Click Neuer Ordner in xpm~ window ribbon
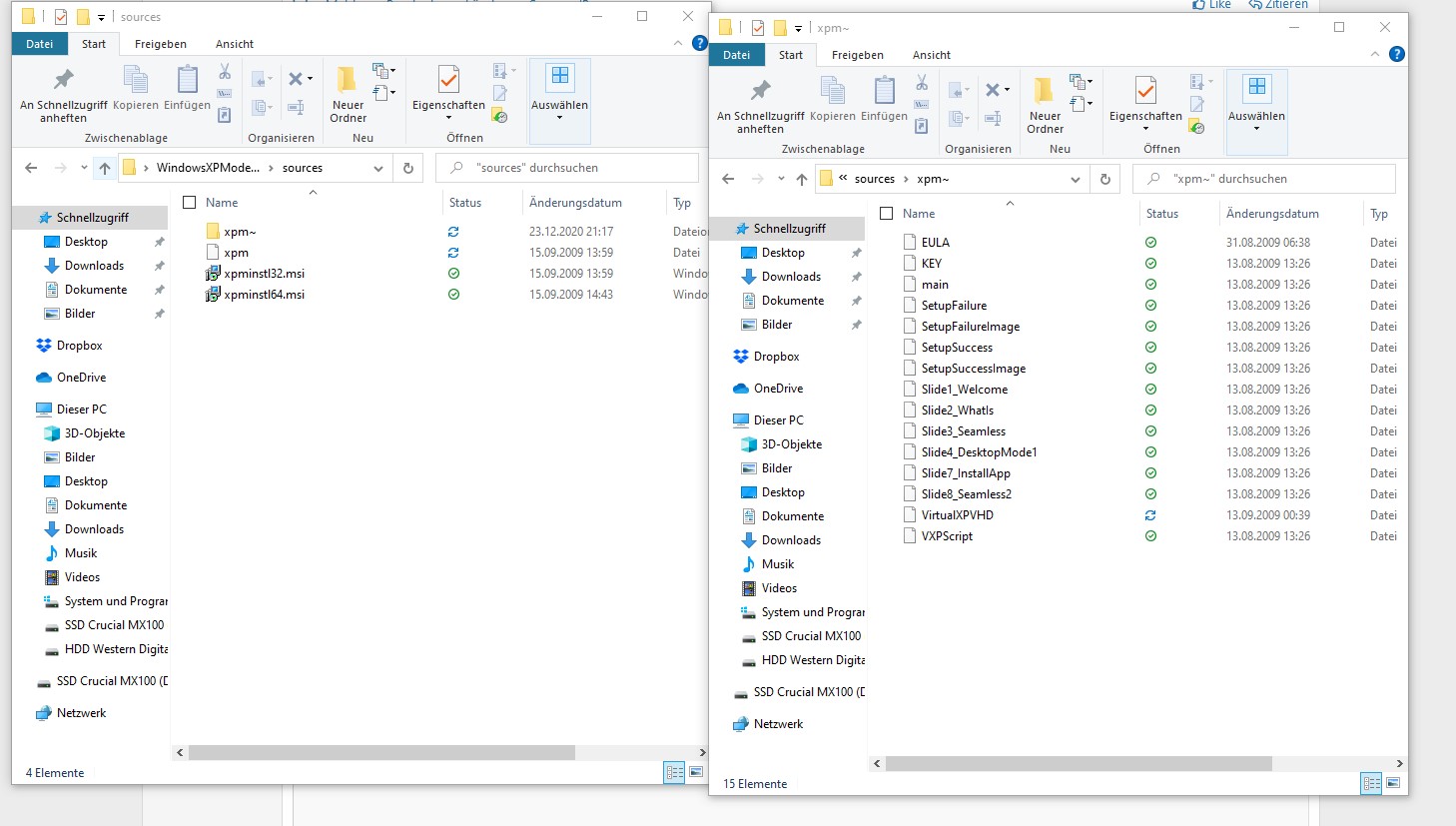The width and height of the screenshot is (1456, 826). tap(1045, 106)
